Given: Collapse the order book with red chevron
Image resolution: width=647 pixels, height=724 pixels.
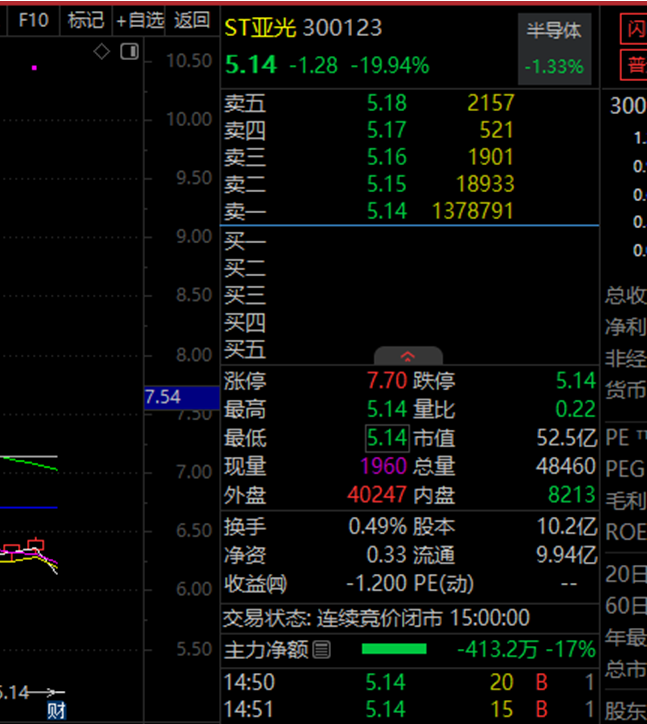Looking at the screenshot, I should pyautogui.click(x=408, y=356).
